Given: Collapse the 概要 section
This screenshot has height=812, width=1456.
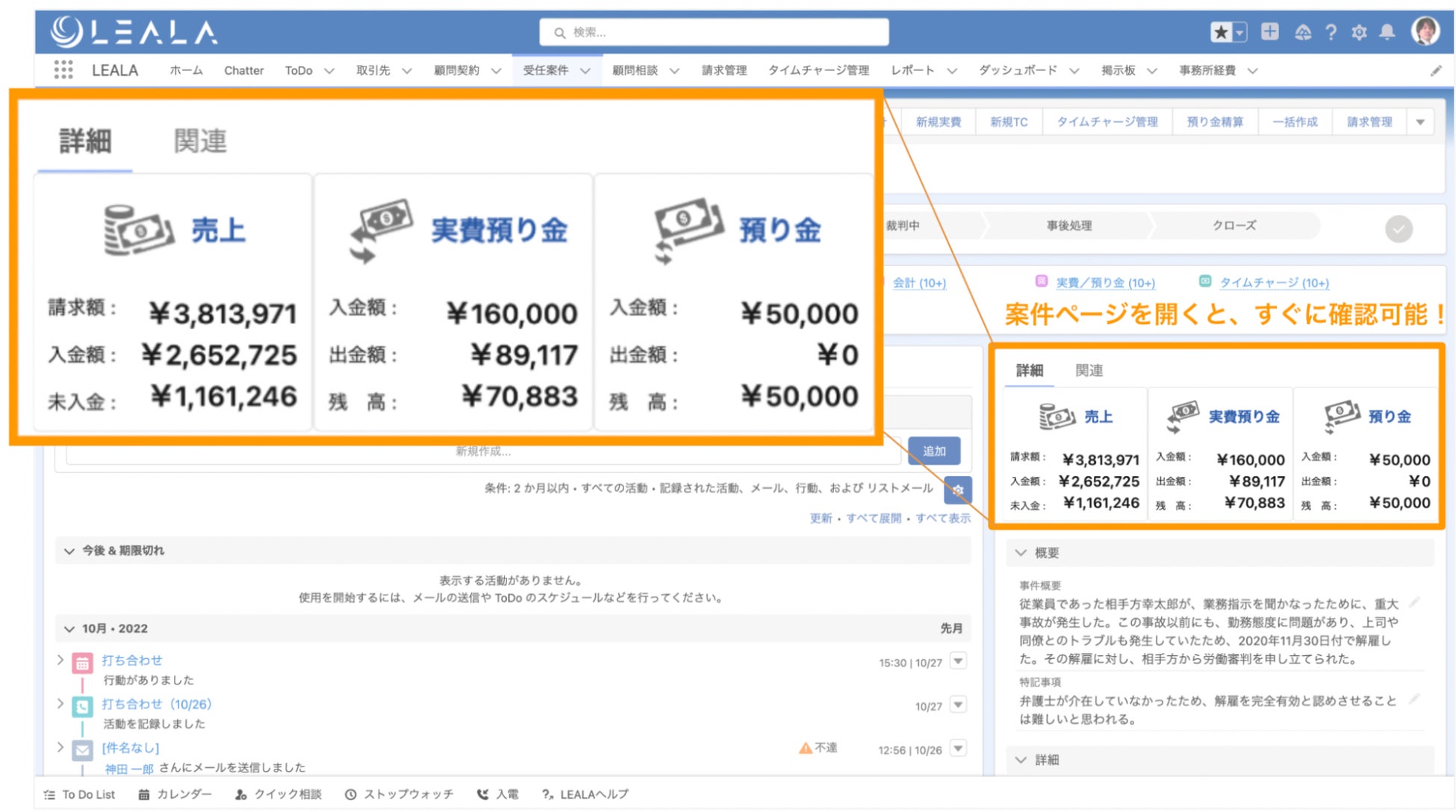Looking at the screenshot, I should [1021, 553].
